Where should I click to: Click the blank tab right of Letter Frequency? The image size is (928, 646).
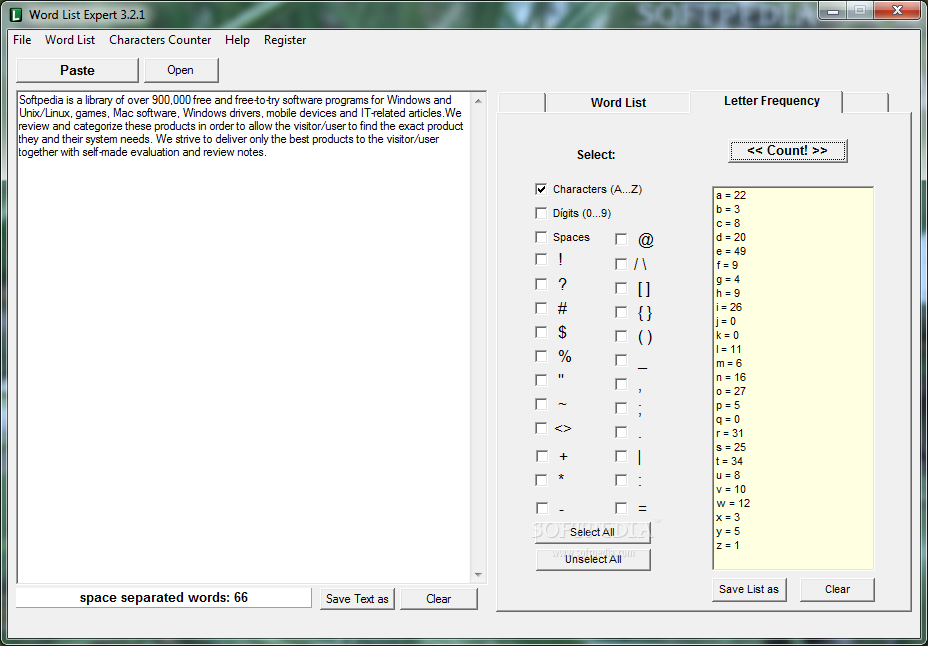865,103
